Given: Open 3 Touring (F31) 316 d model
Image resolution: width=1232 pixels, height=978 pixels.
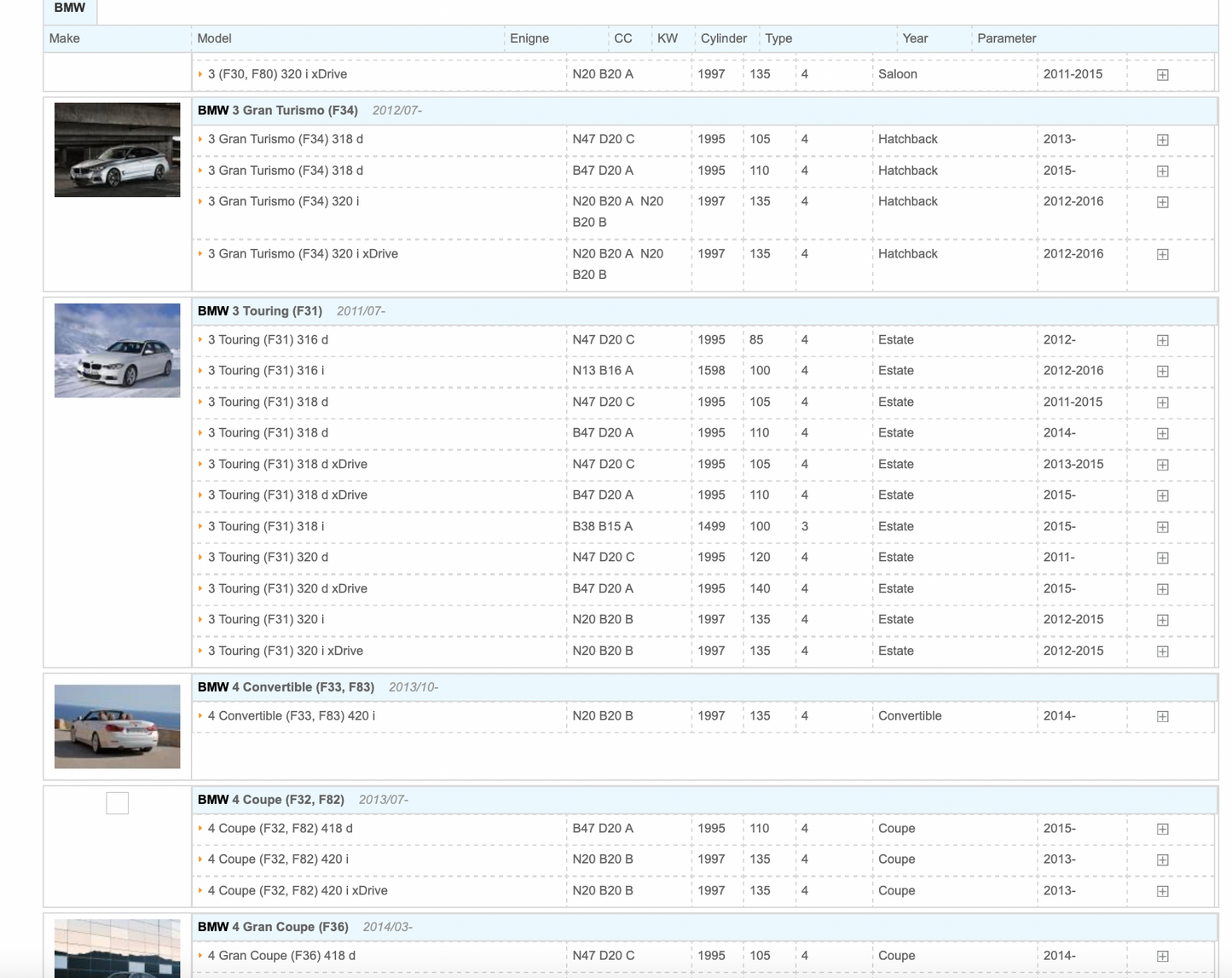Looking at the screenshot, I should pyautogui.click(x=268, y=339).
